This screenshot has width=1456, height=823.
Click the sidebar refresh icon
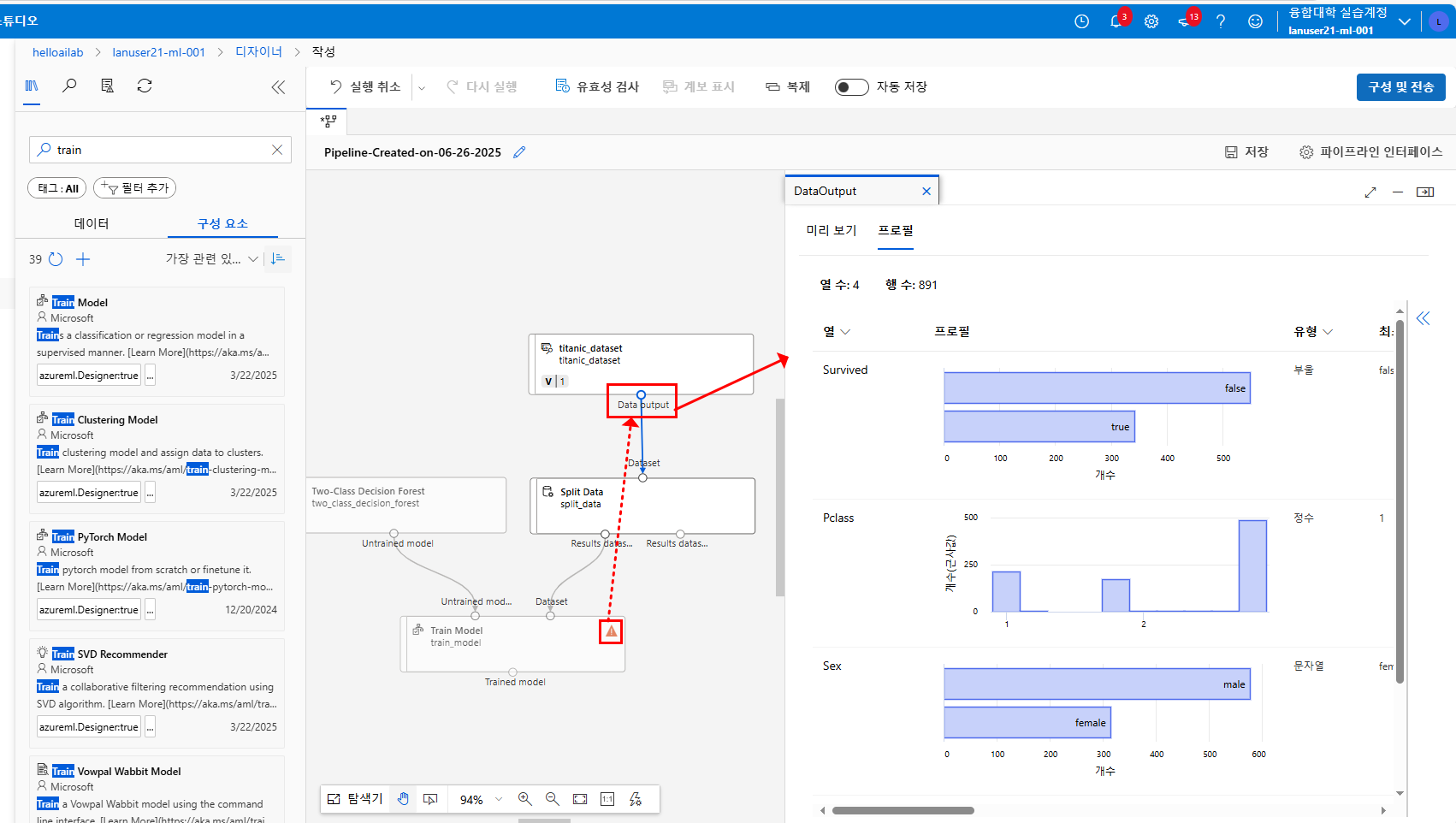pos(145,86)
